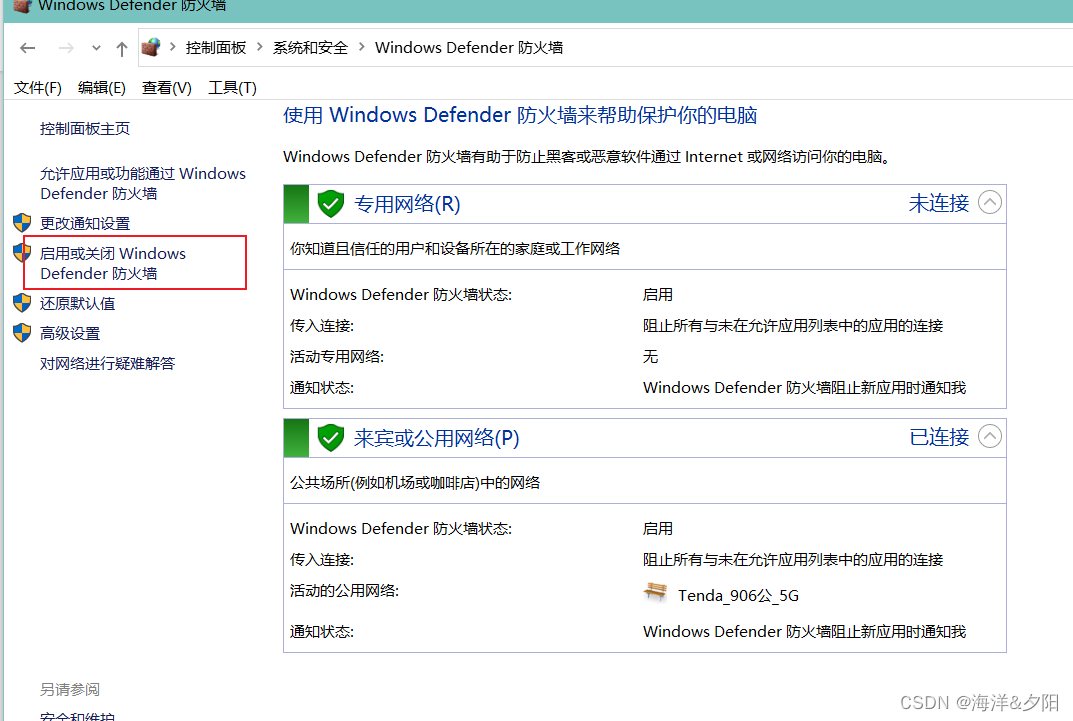Click bench icon next to Tenda_906公_5G
Image resolution: width=1073 pixels, height=721 pixels.
click(x=656, y=592)
